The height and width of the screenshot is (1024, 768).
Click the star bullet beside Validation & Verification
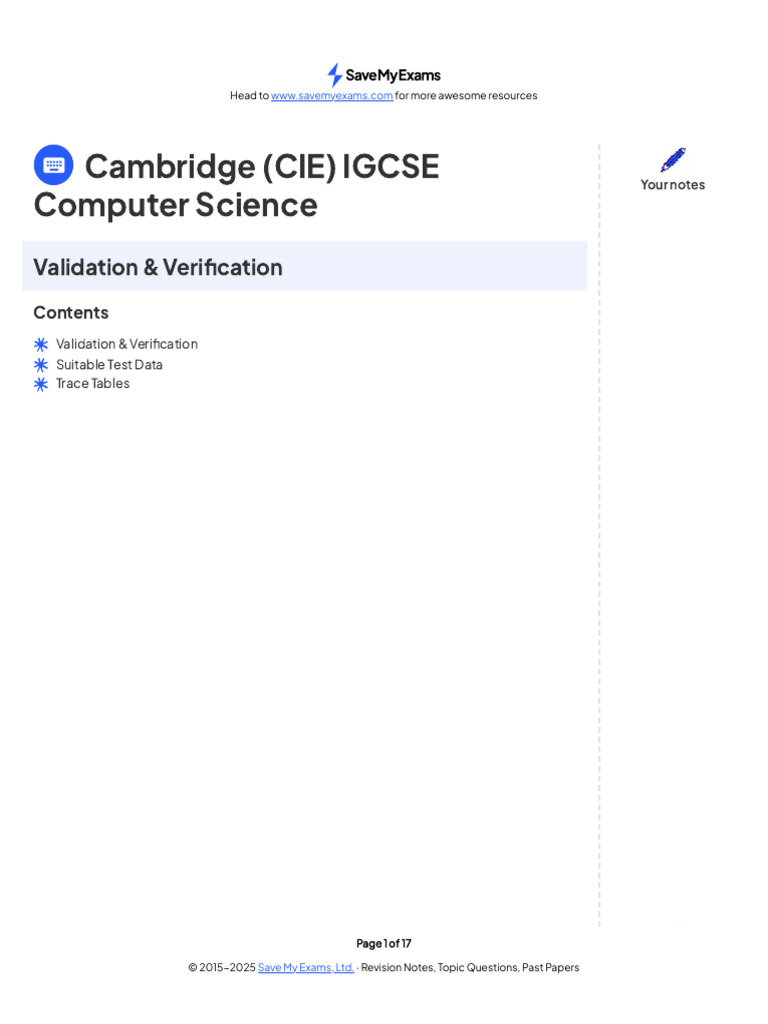point(41,344)
